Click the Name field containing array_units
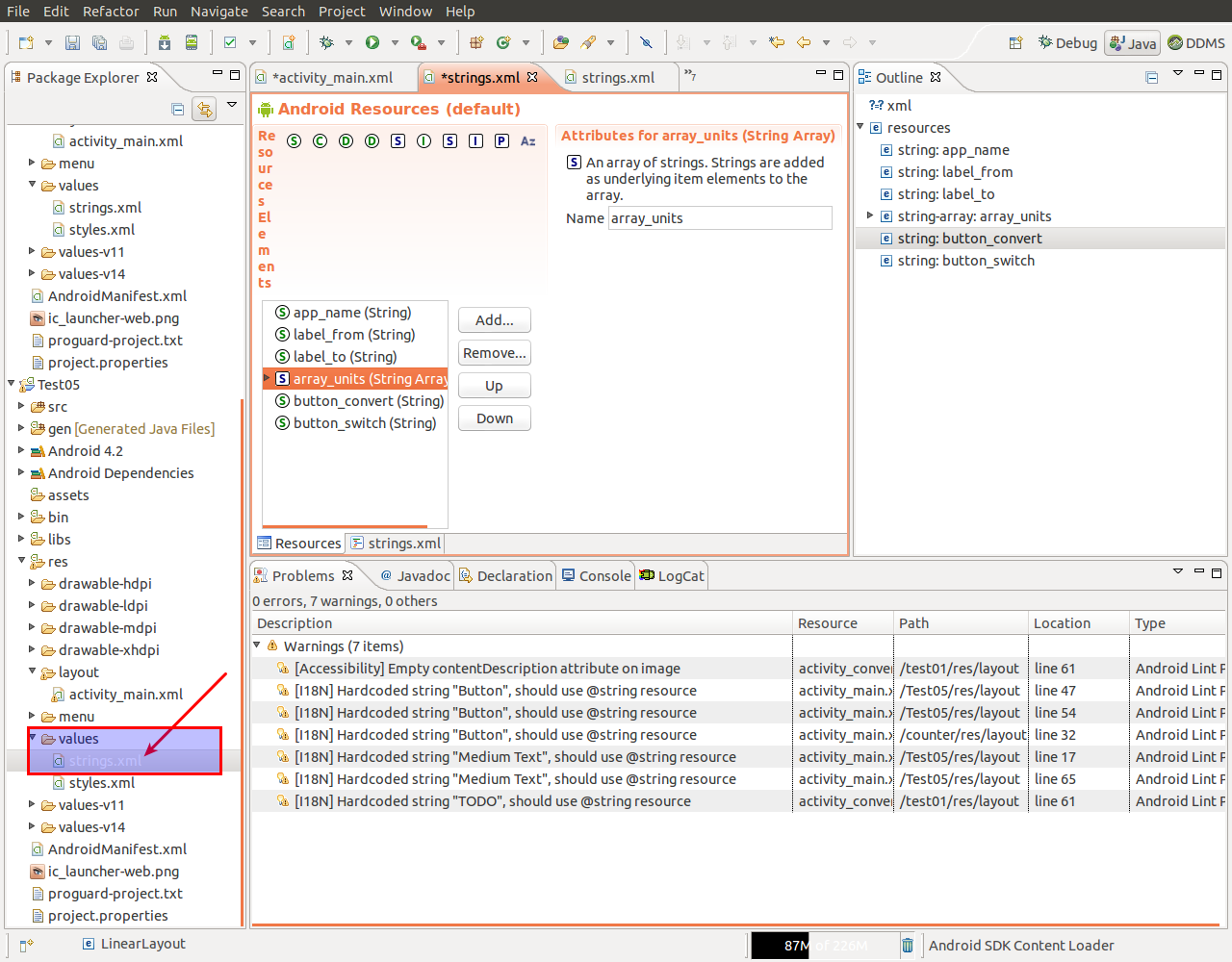The height and width of the screenshot is (962, 1232). [x=720, y=218]
